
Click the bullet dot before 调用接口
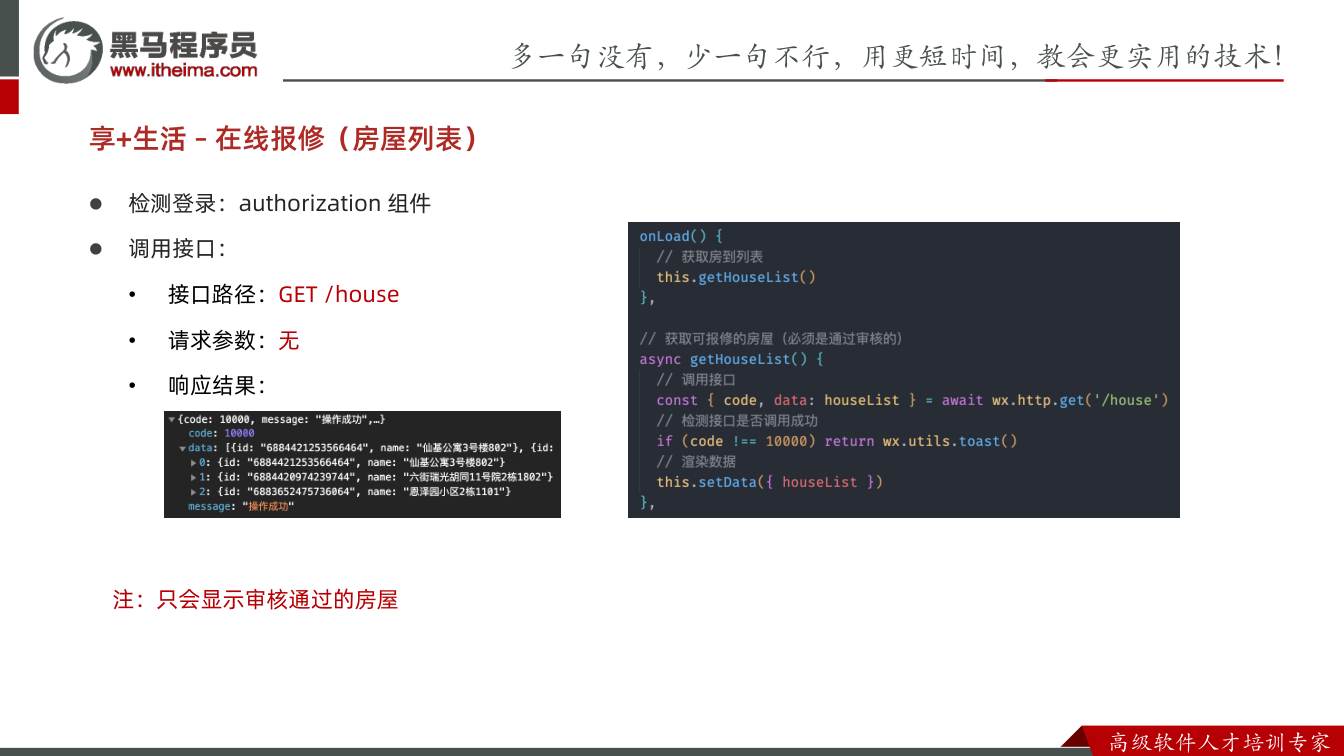click(x=97, y=249)
